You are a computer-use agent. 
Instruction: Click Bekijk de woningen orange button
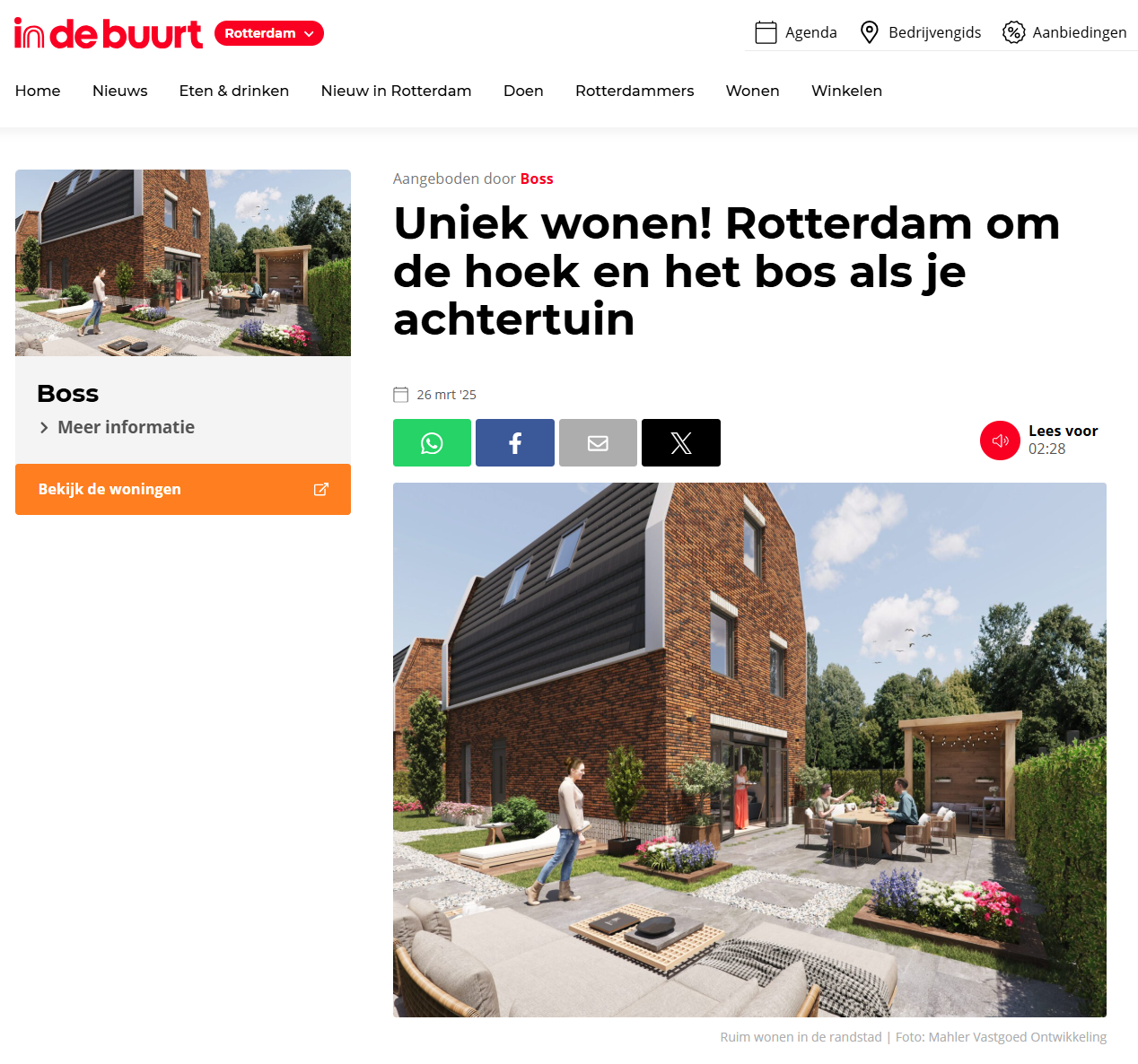pyautogui.click(x=183, y=489)
